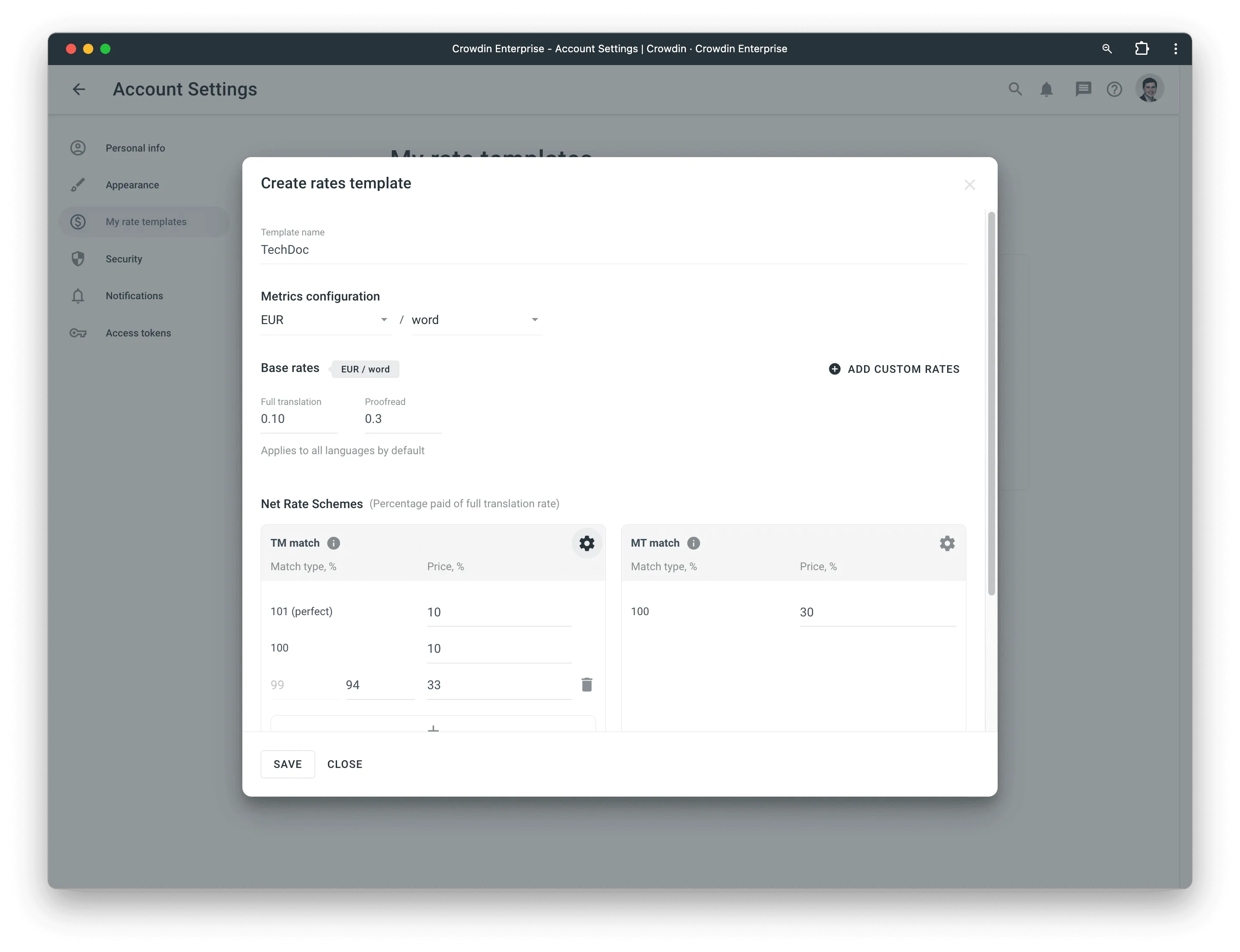Click the Notifications bell sidebar icon
This screenshot has width=1240, height=952.
[x=78, y=295]
